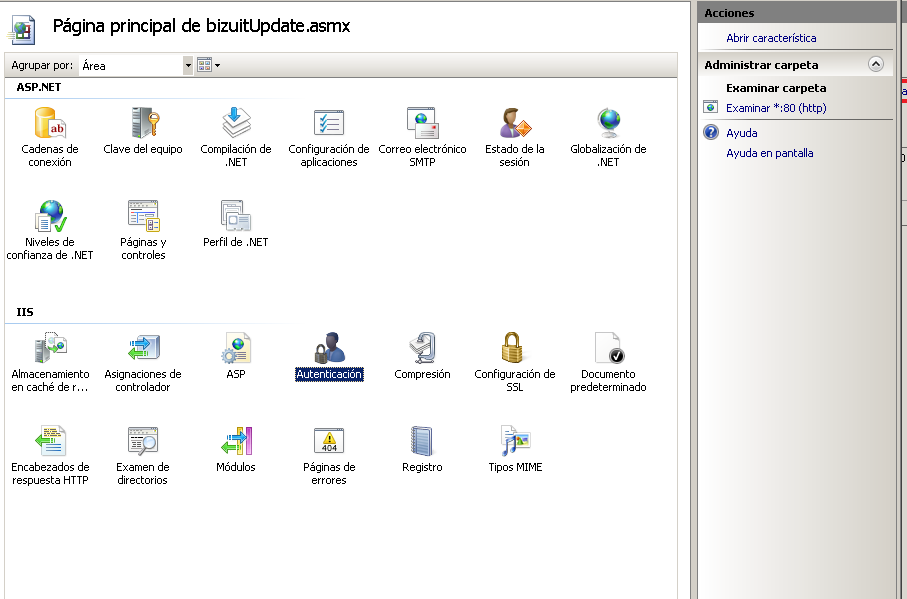
Task: Select Compilación de .NET icon
Action: click(x=236, y=123)
